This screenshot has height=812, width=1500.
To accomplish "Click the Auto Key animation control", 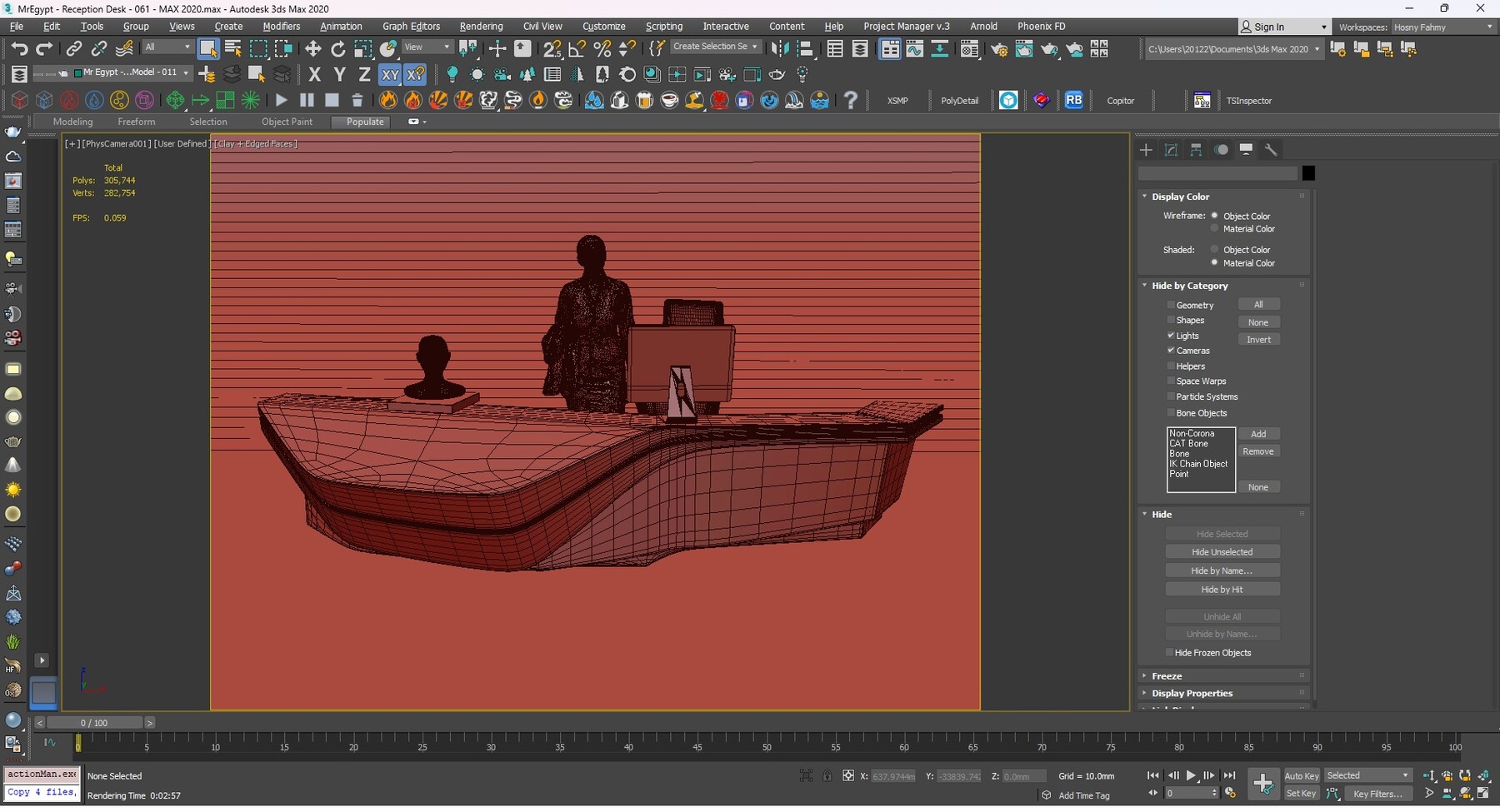I will point(1301,775).
